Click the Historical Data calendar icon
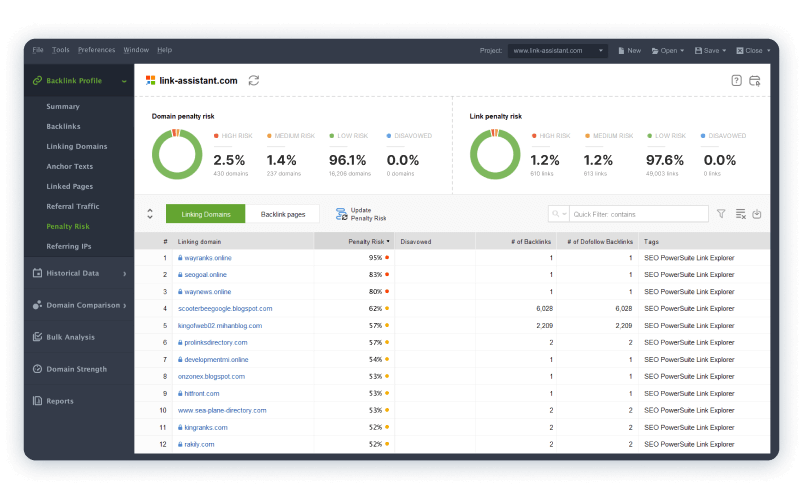Screen dimensions: 803x499 (x=37, y=273)
